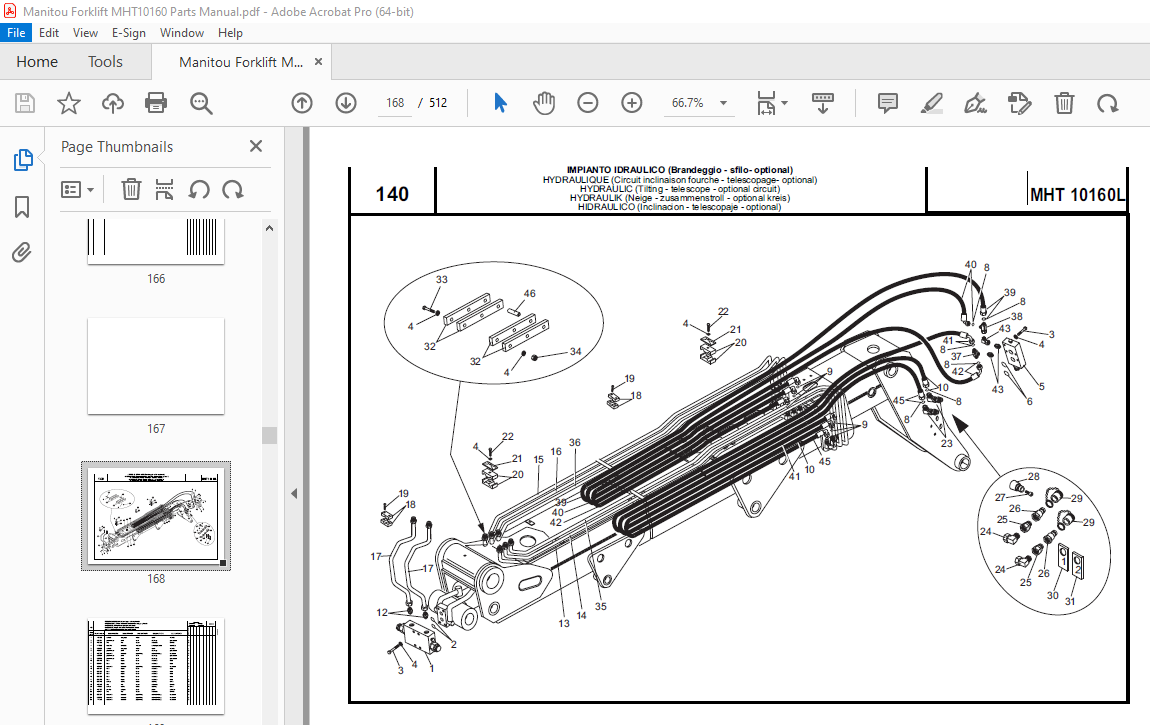The image size is (1150, 725).
Task: Go to the previous page
Action: coord(302,103)
